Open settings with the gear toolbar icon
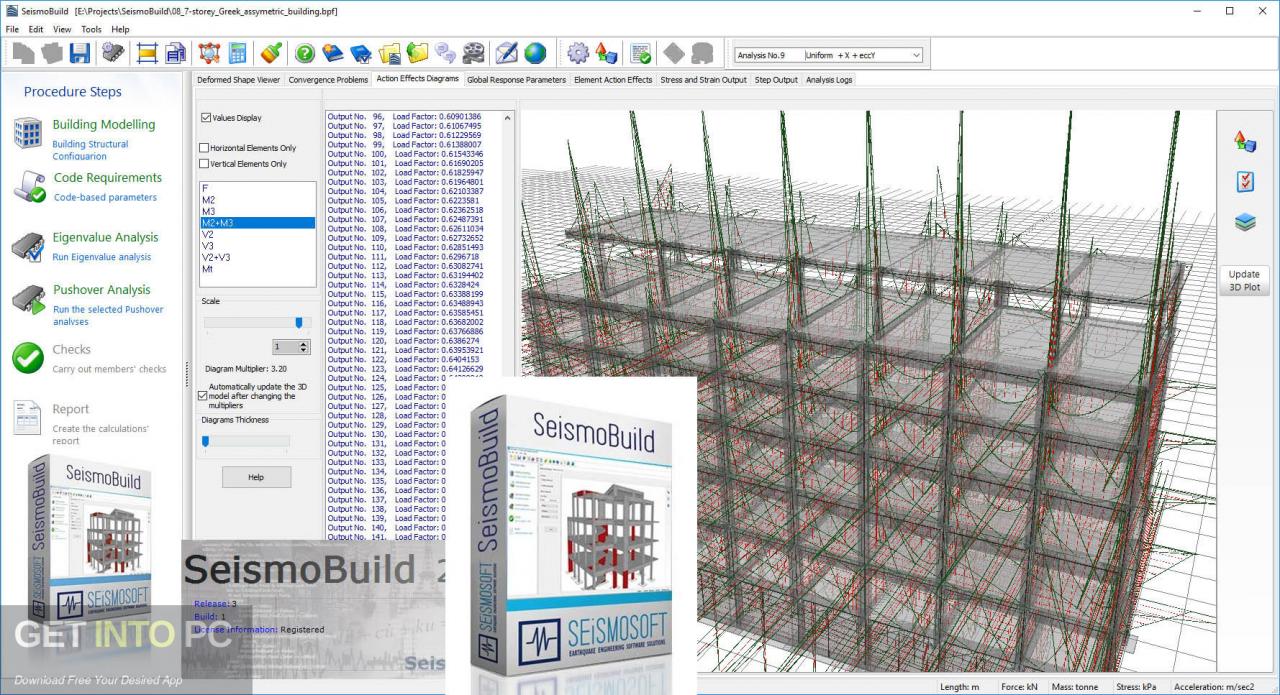The image size is (1280, 695). [x=578, y=53]
